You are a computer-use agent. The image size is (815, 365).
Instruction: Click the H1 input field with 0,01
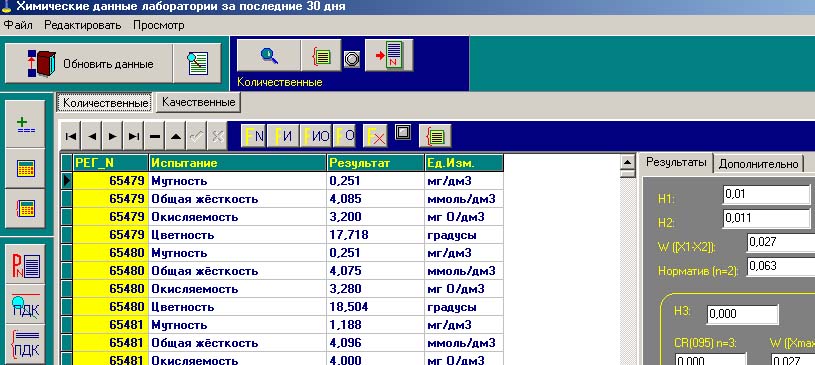tap(766, 194)
